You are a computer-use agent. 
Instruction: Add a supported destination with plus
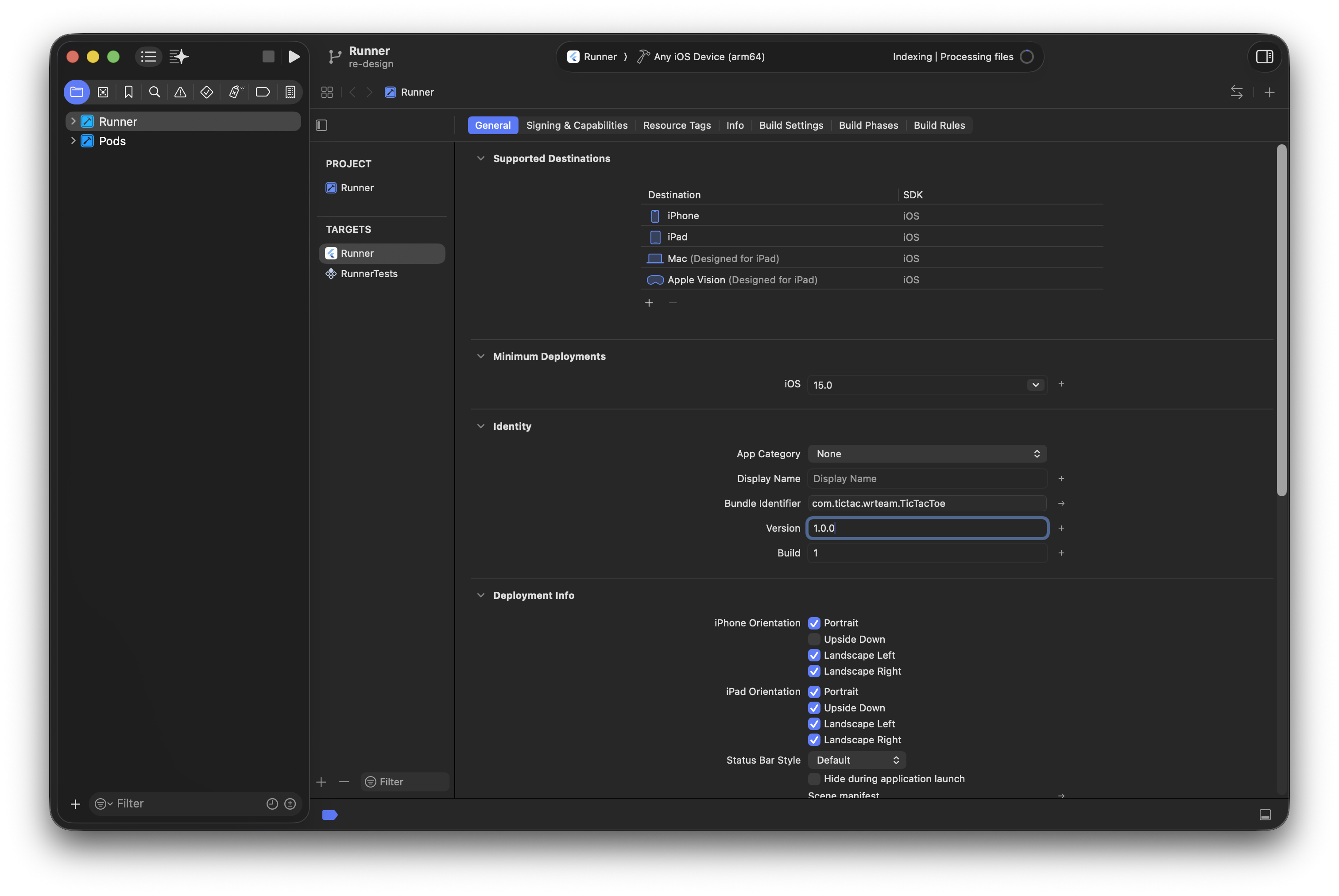649,303
